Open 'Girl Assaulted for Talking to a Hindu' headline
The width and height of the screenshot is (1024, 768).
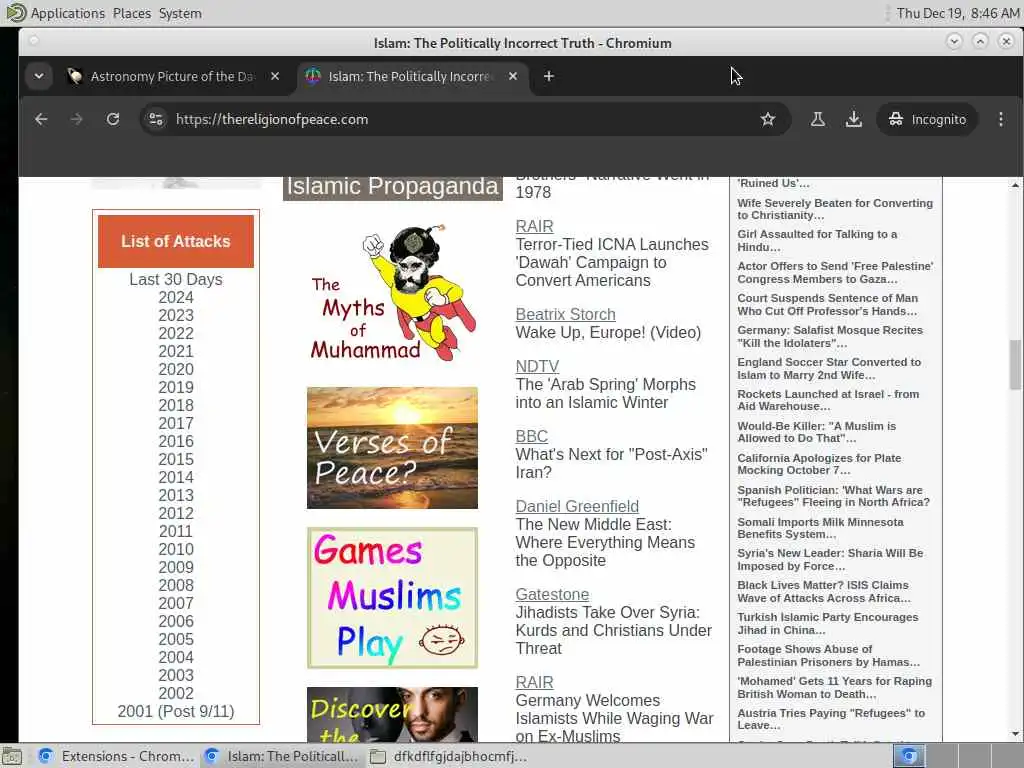coord(817,240)
